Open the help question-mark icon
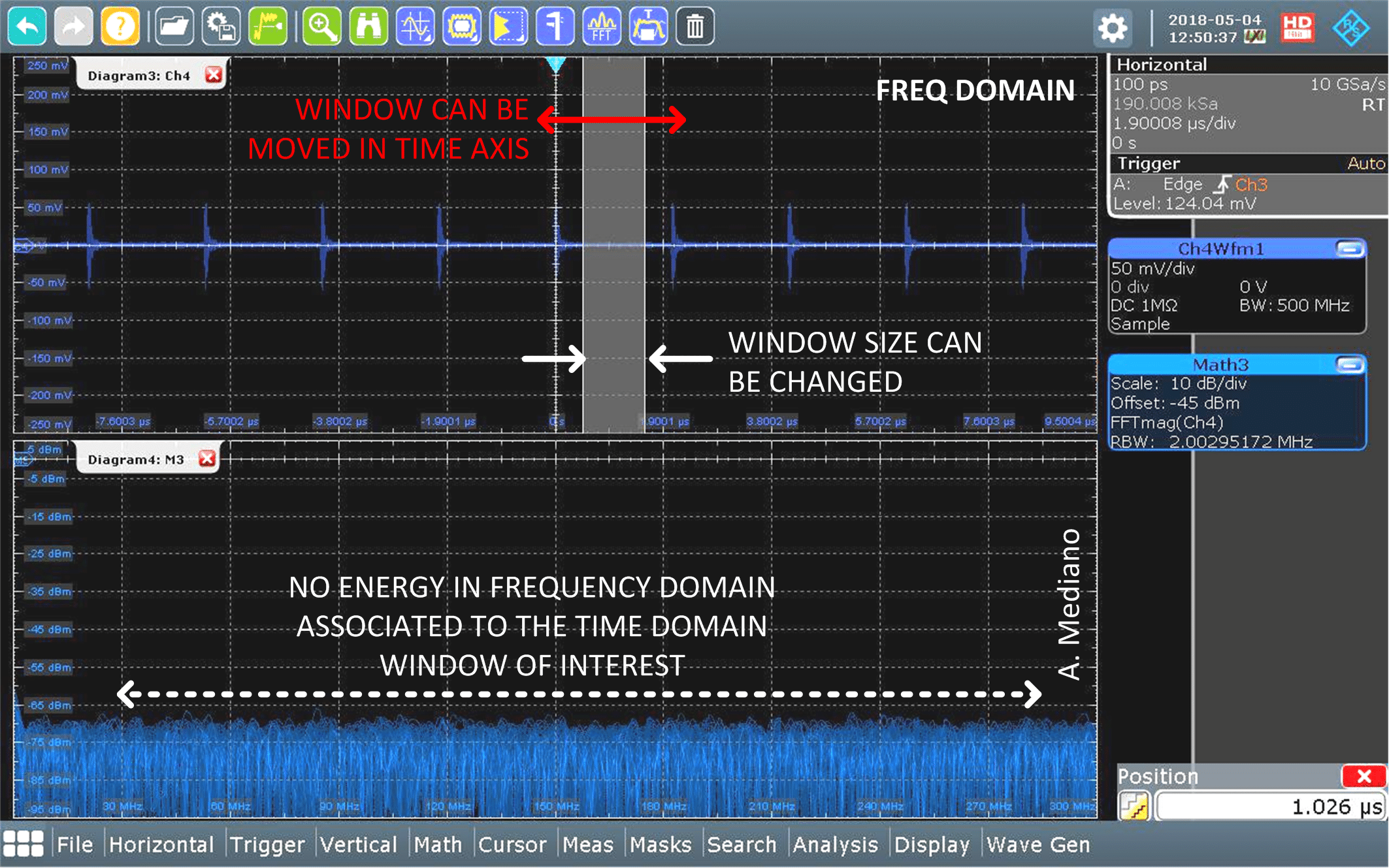The width and height of the screenshot is (1389, 868). [x=120, y=27]
